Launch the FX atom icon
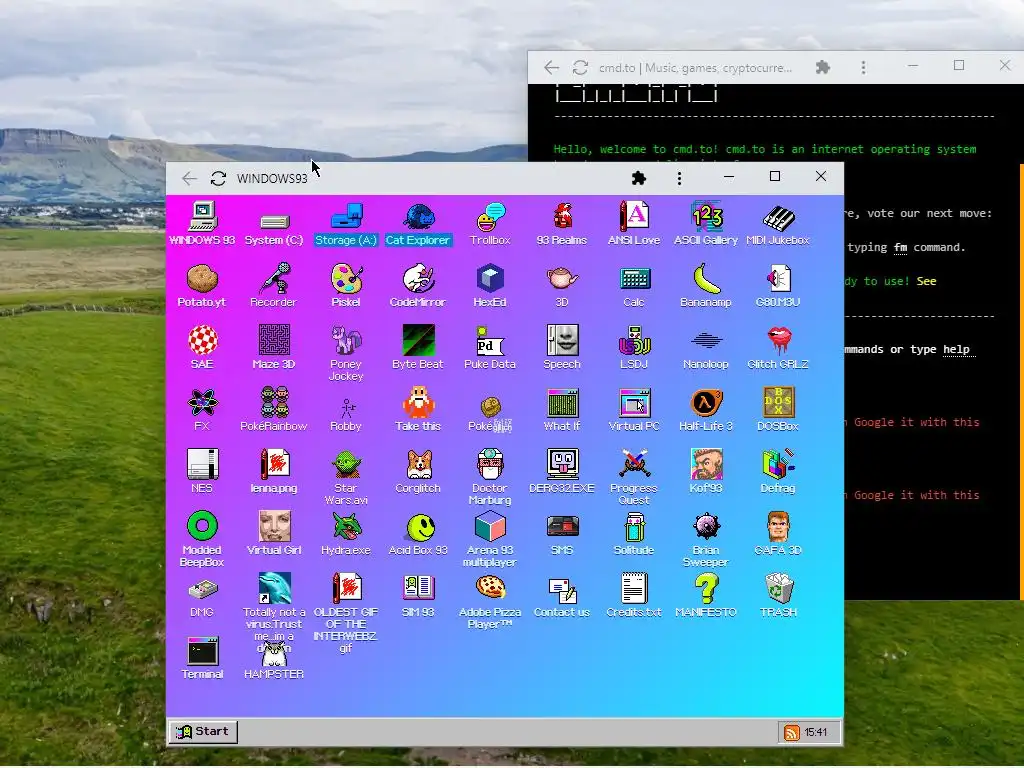 click(202, 403)
